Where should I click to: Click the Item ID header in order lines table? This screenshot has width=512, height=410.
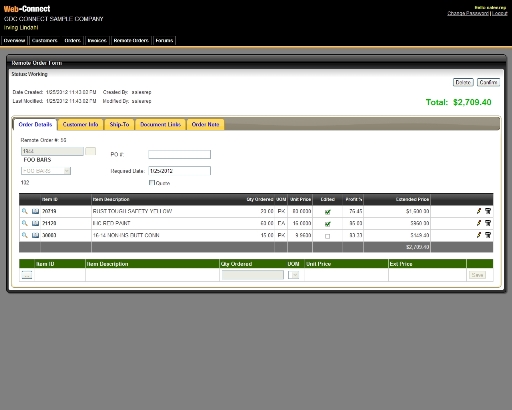50,199
